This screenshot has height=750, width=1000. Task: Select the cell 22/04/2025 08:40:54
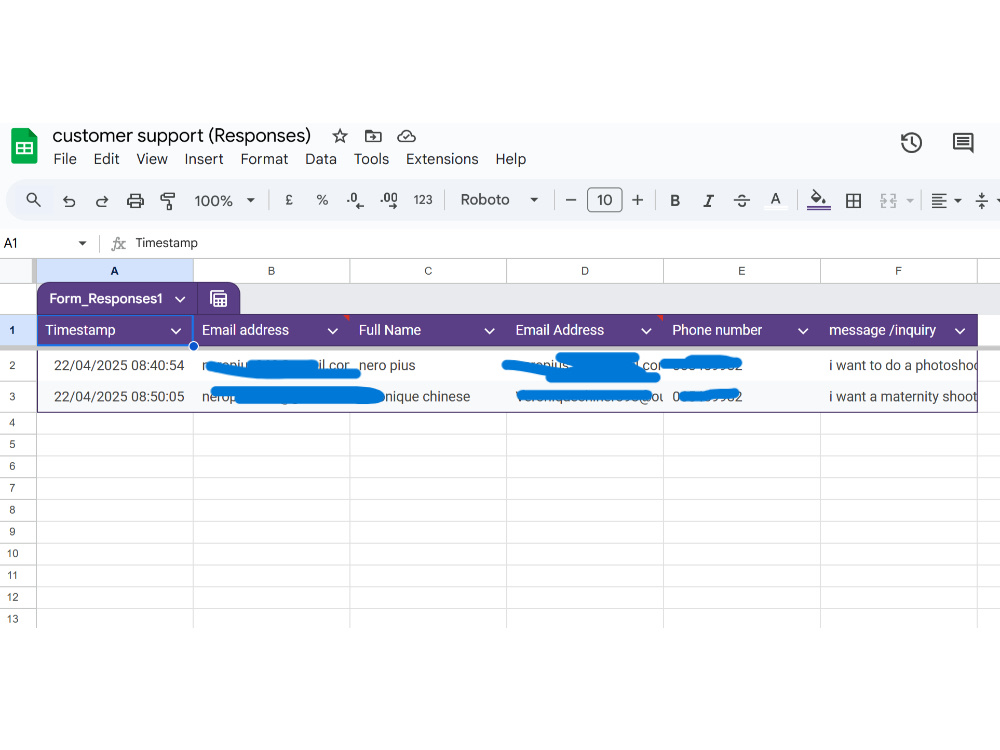pyautogui.click(x=115, y=365)
